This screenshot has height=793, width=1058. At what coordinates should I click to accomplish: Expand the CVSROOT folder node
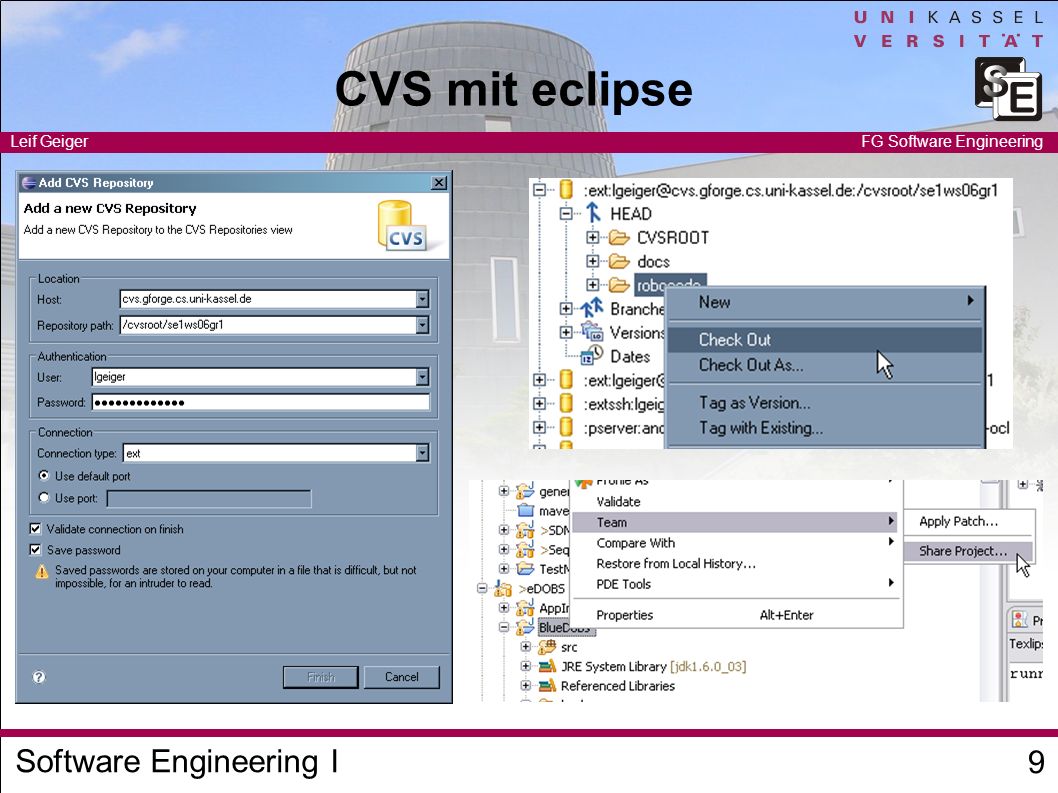click(x=592, y=238)
